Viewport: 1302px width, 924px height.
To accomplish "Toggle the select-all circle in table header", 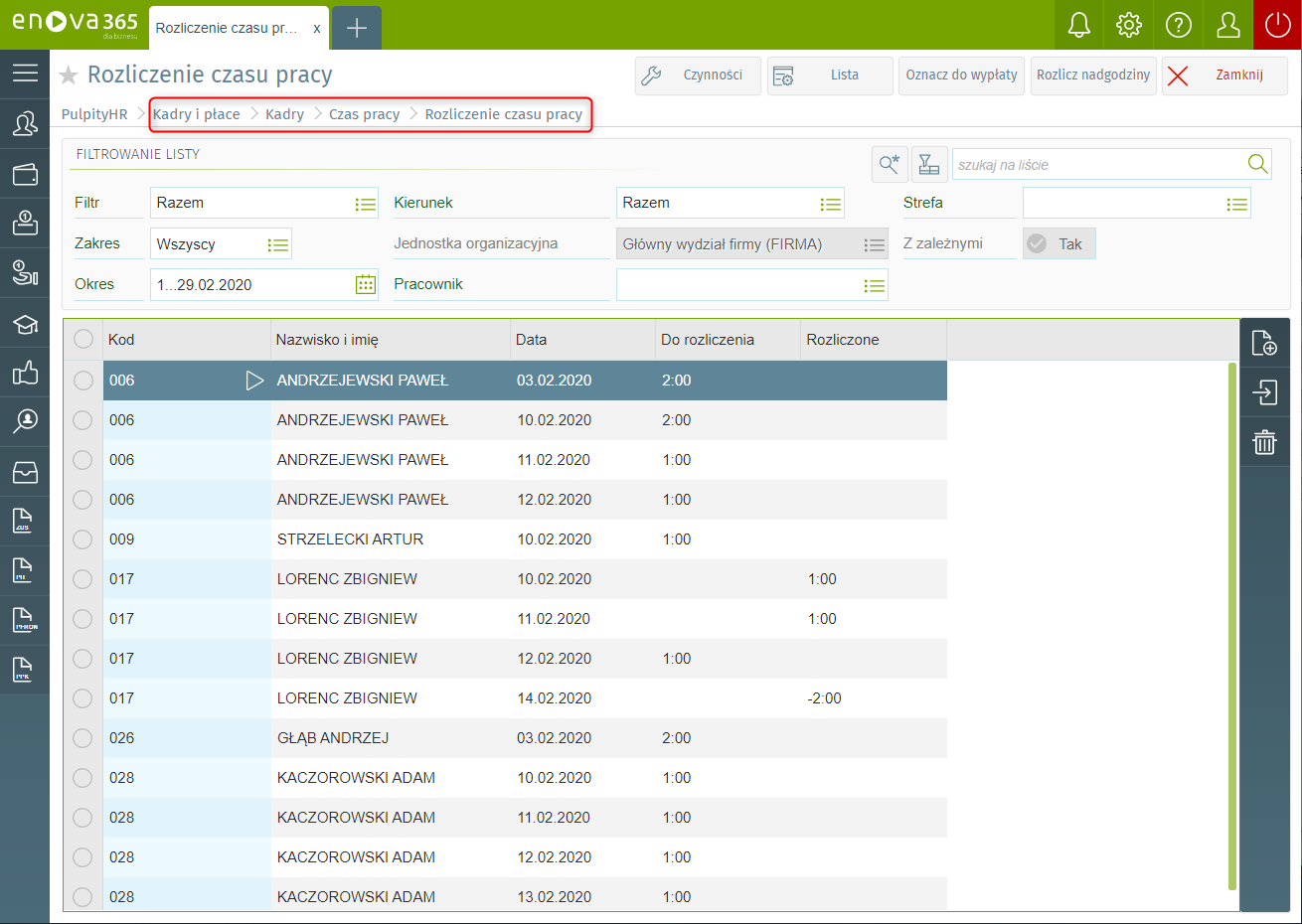I will 83,340.
